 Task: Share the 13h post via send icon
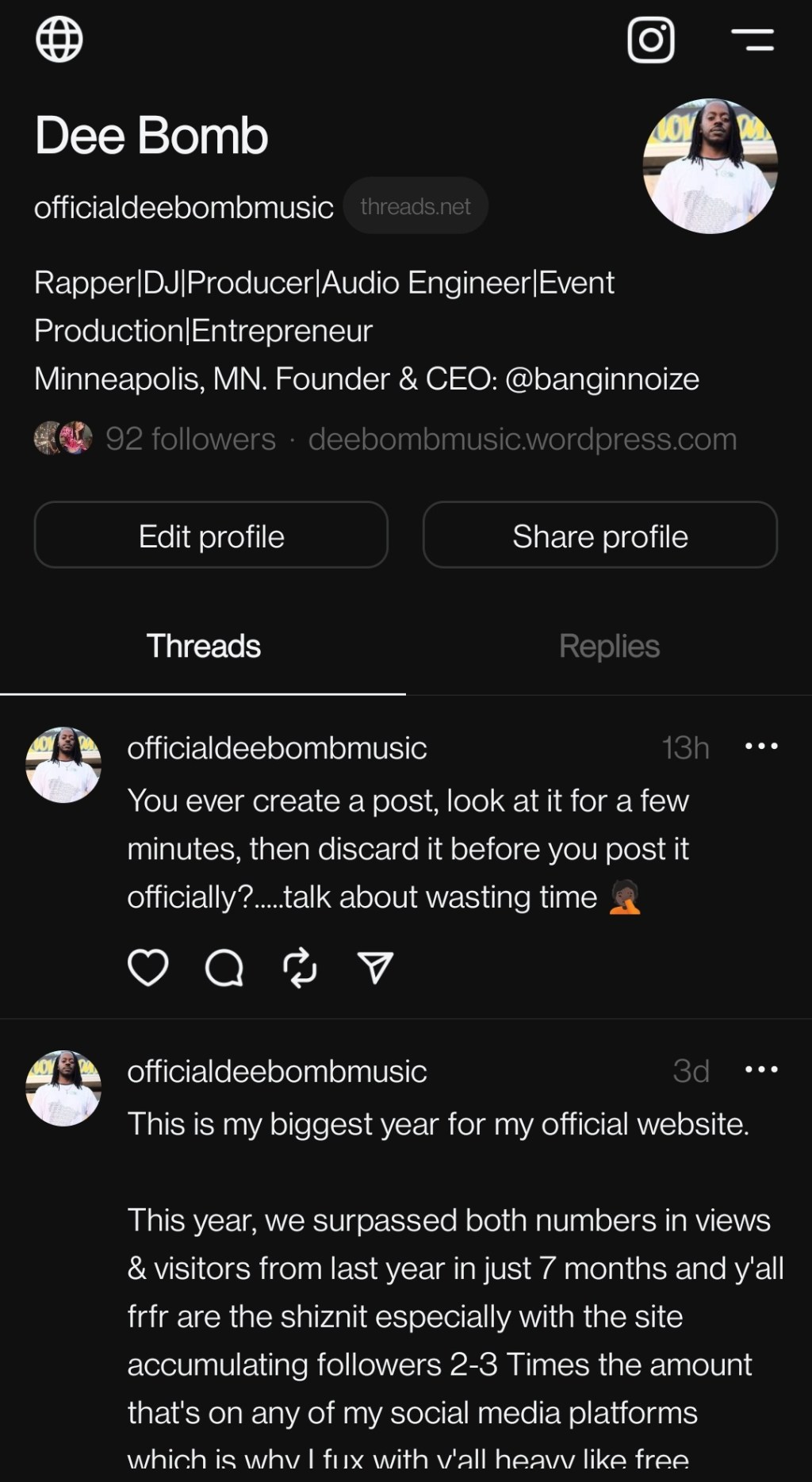375,967
